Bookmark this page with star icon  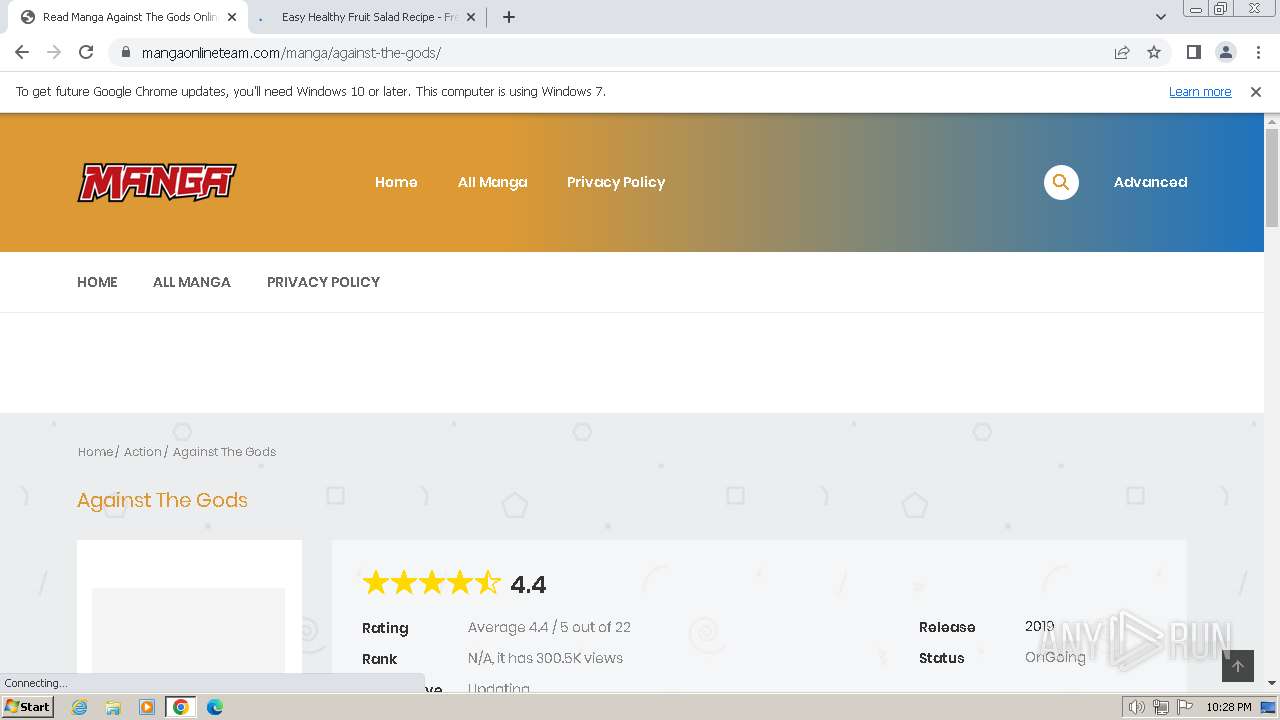point(1154,52)
